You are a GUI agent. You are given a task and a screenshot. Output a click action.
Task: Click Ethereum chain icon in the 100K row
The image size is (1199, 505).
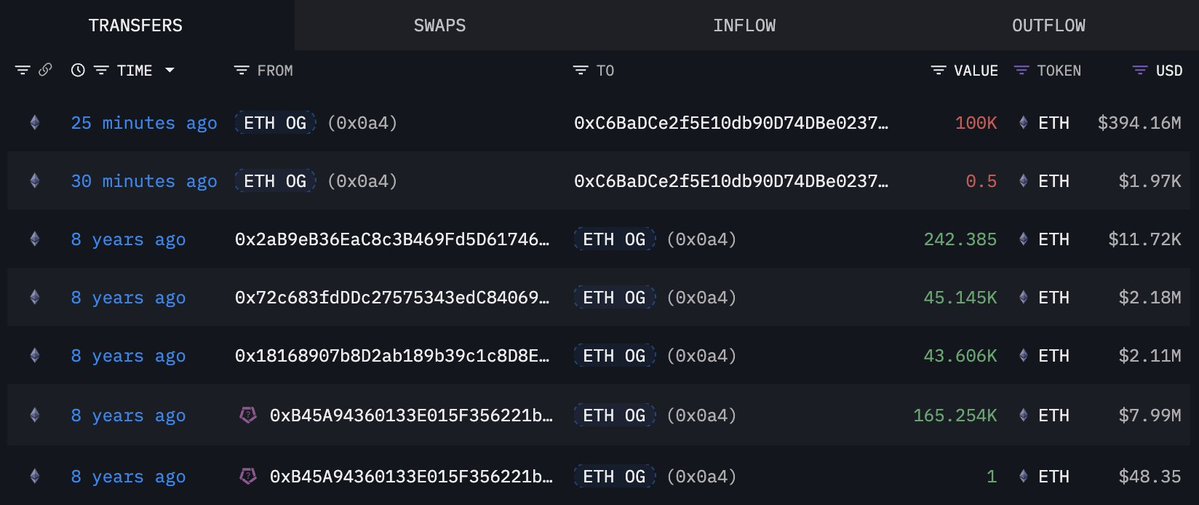(x=36, y=123)
